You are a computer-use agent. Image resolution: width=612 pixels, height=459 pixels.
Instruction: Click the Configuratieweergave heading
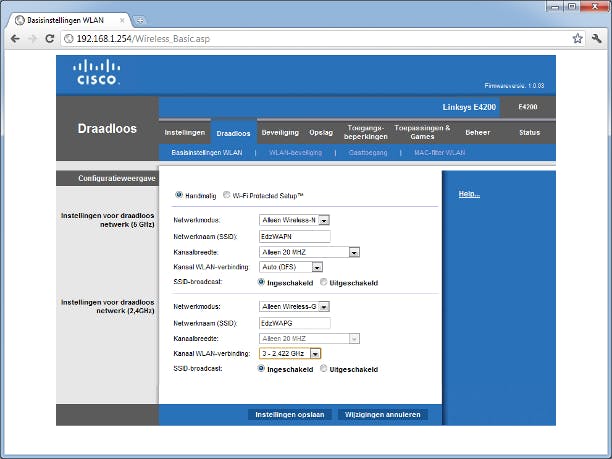(x=117, y=178)
